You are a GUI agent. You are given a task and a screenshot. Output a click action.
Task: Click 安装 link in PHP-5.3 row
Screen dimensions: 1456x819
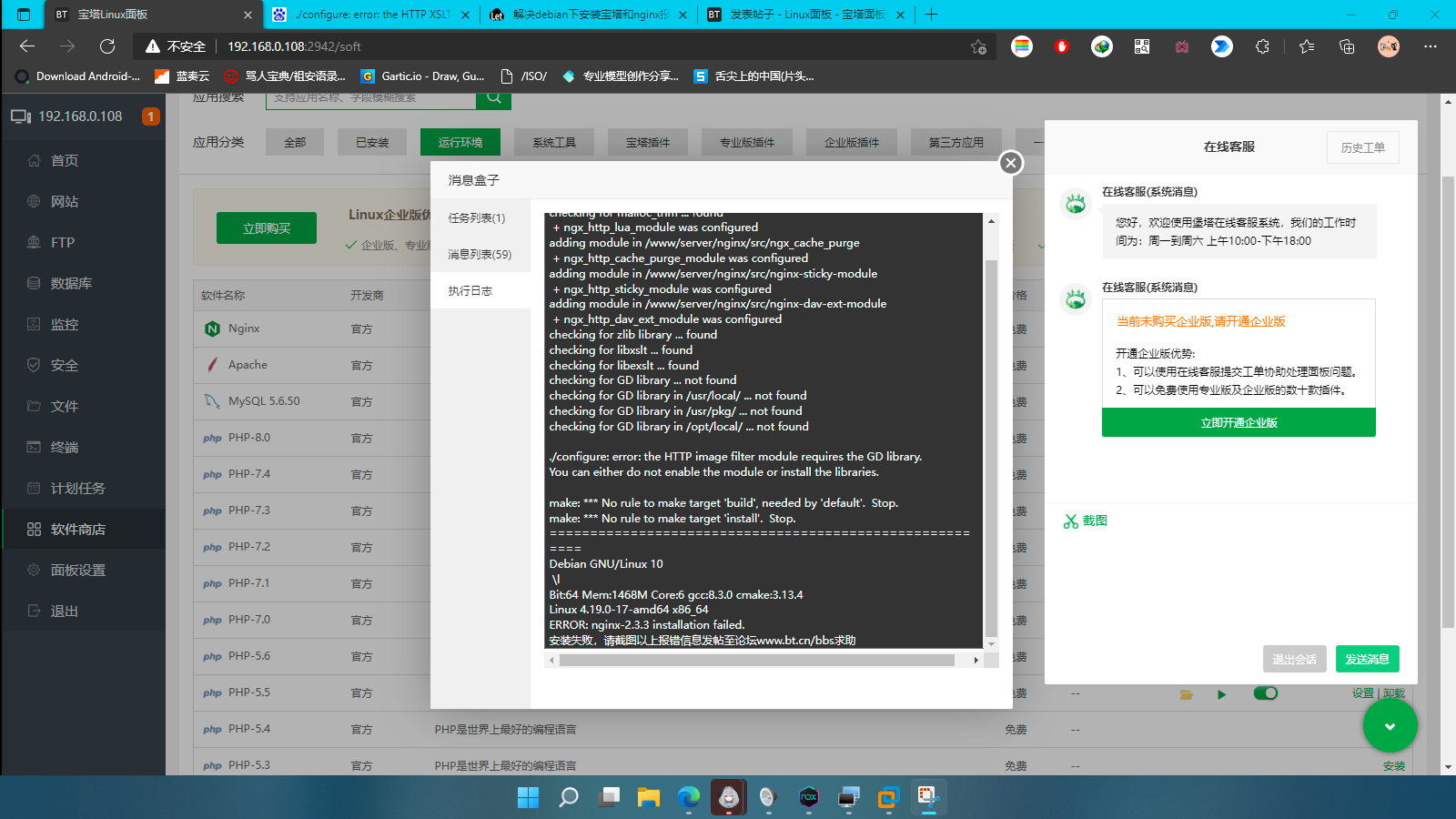(1394, 766)
